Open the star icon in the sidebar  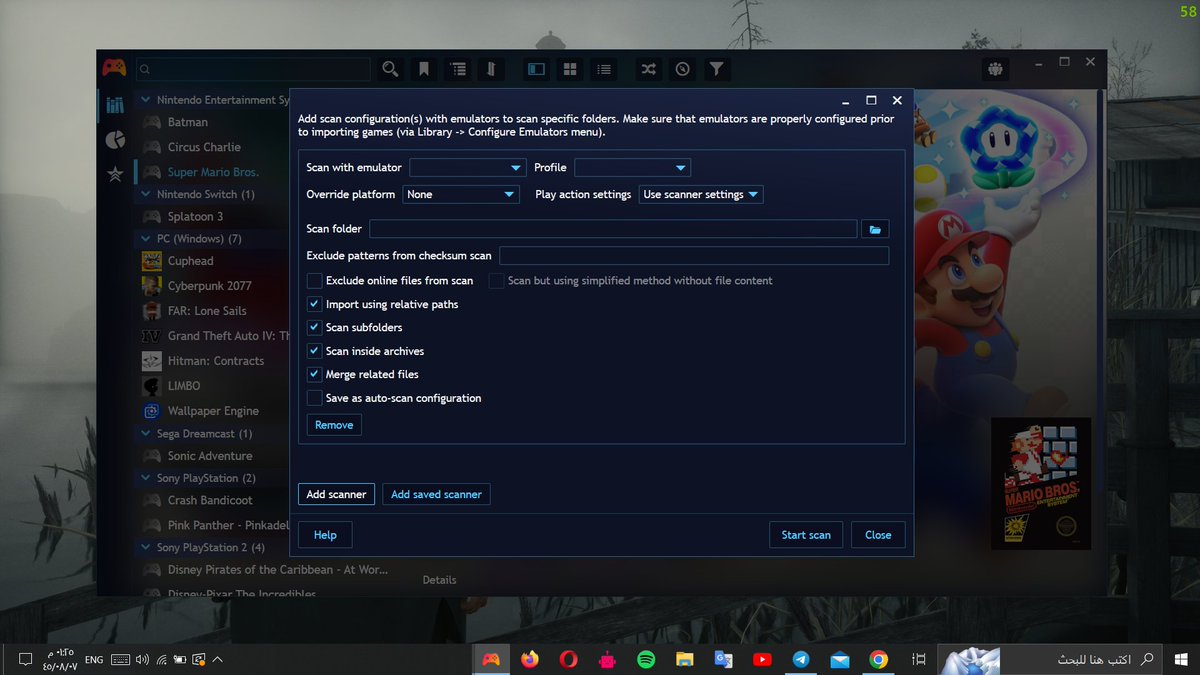click(x=114, y=174)
